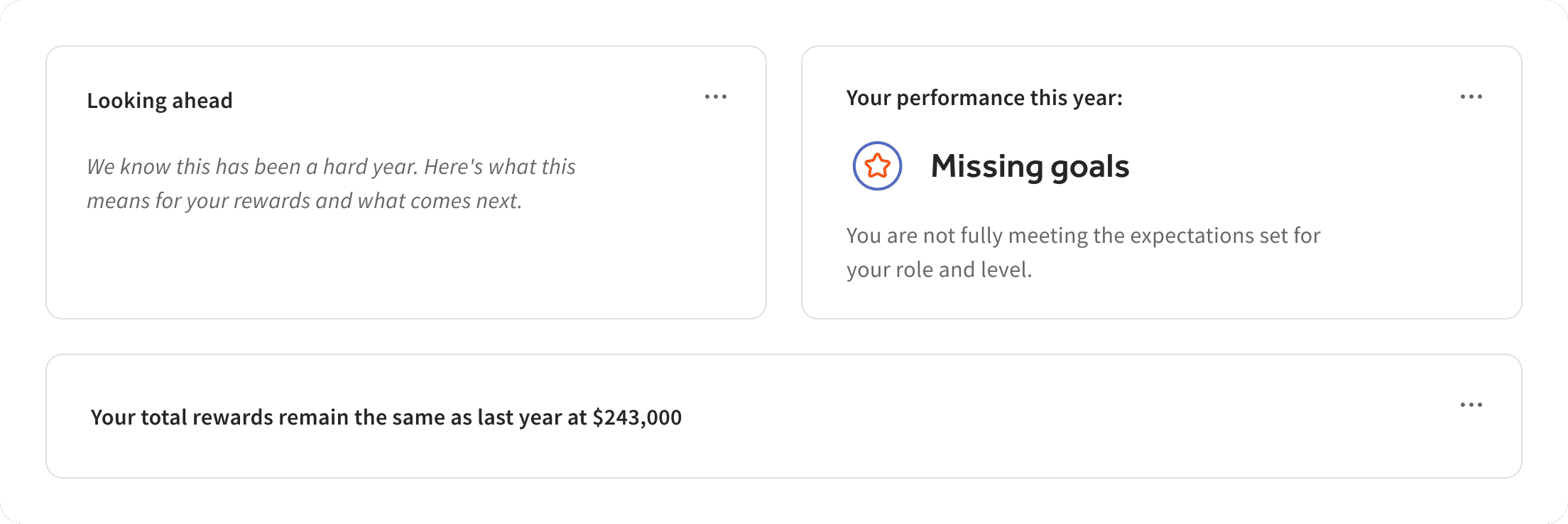Click the "Your performance this year:" heading
Screen dimensions: 1568x524
(984, 98)
